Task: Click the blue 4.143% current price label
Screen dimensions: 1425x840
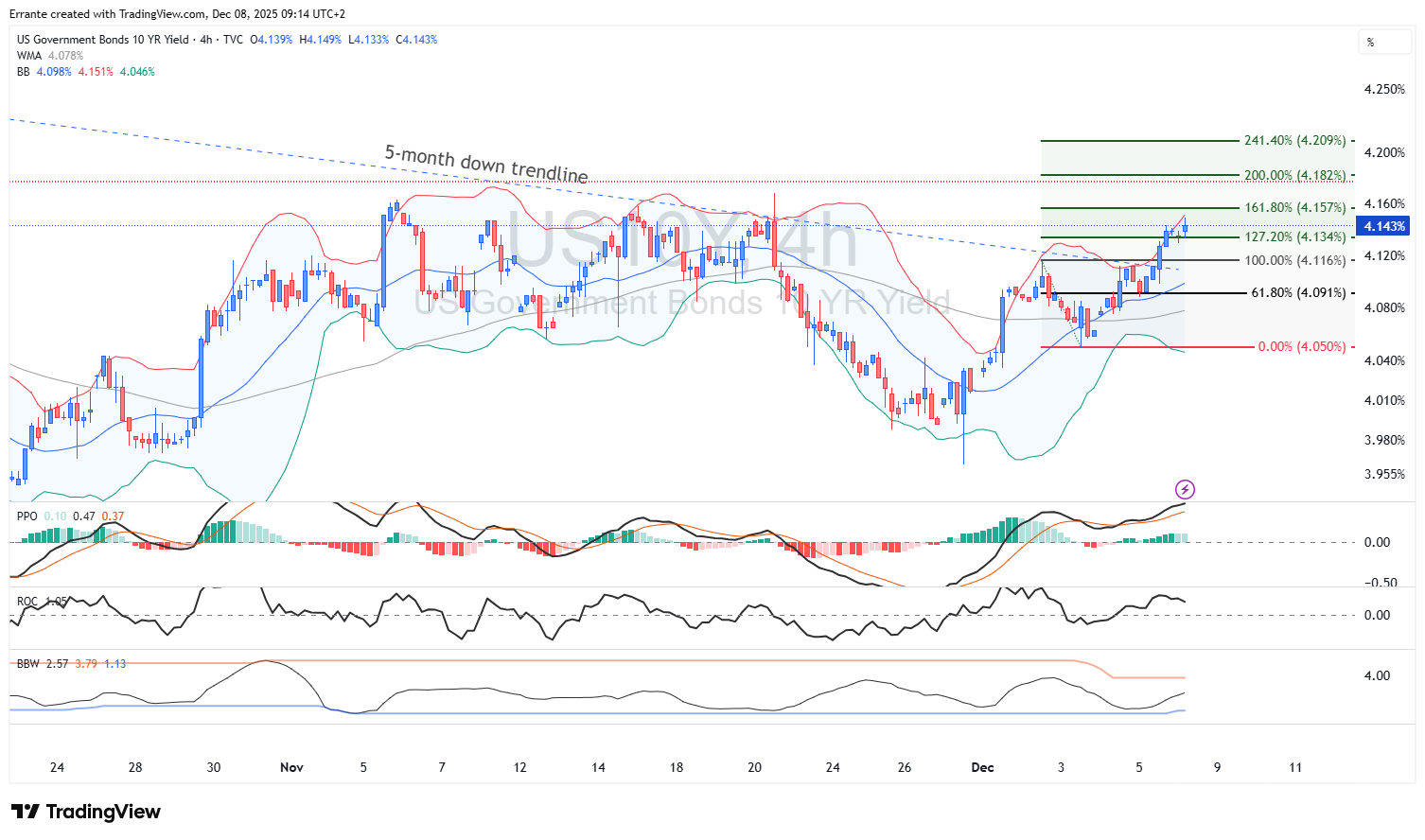Action: (1383, 226)
